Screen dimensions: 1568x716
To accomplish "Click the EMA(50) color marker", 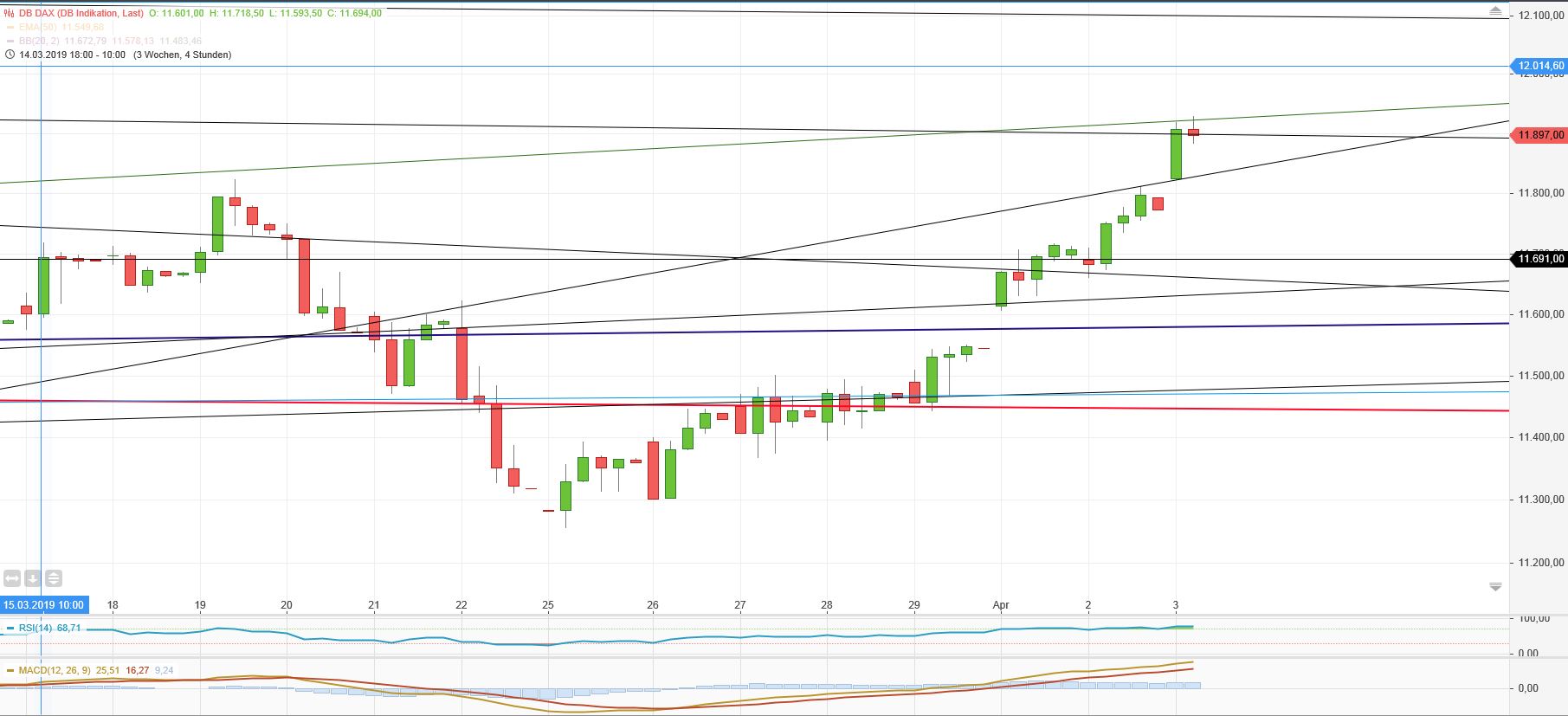I will 10,28.
